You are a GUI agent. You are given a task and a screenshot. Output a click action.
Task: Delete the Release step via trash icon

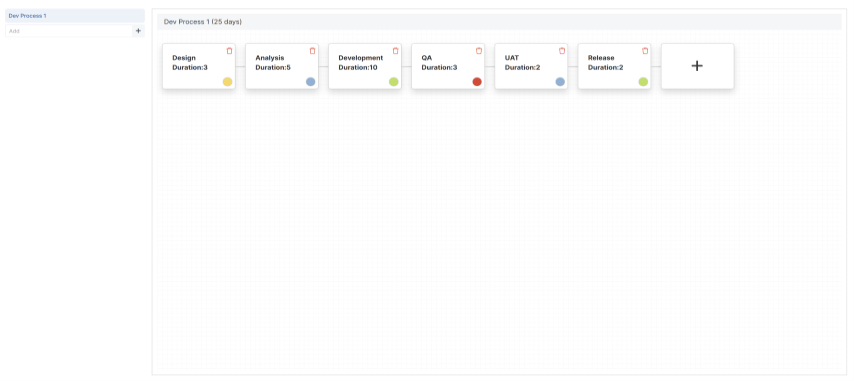(x=645, y=51)
